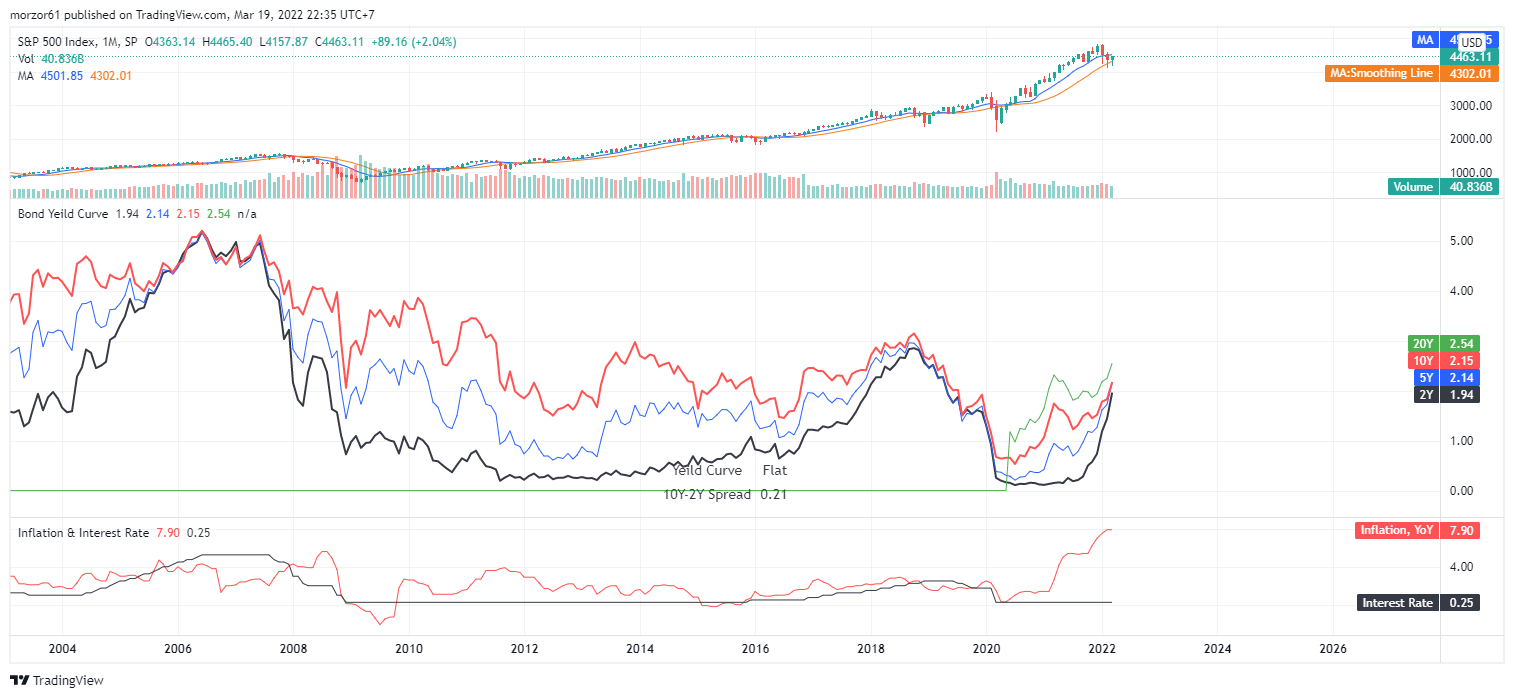Click the Bond Yeild Curve indicator title

(x=63, y=214)
